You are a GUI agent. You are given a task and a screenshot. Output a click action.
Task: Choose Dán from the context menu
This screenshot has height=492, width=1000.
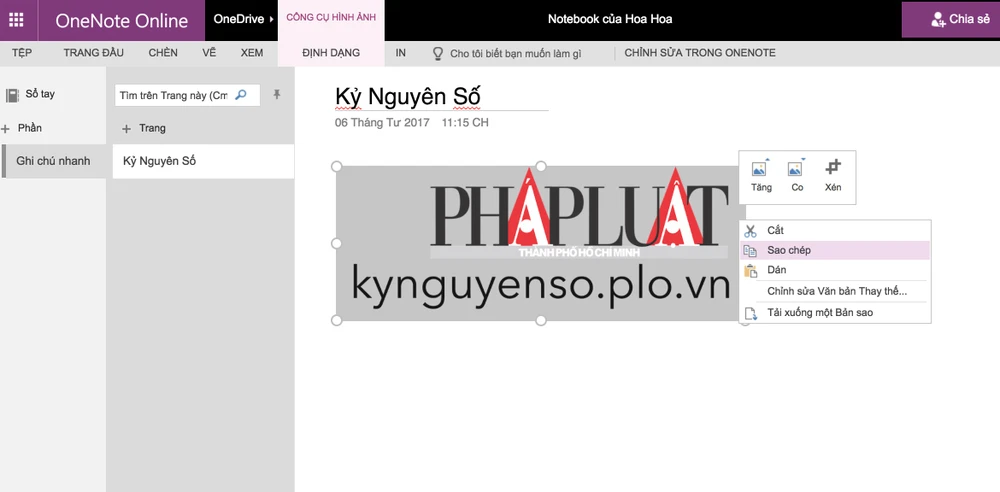point(776,270)
